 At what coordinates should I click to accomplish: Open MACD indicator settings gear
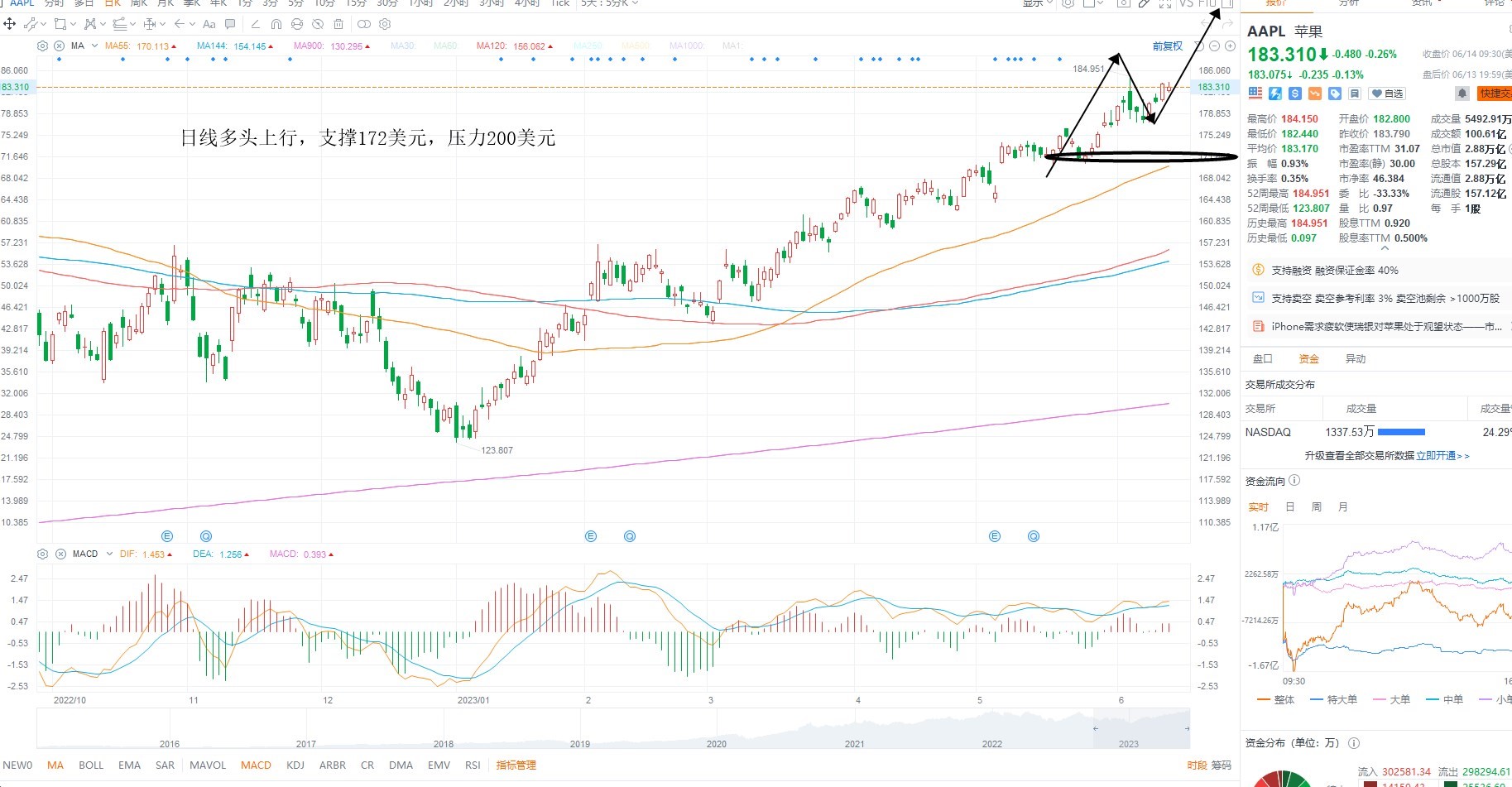(x=43, y=554)
